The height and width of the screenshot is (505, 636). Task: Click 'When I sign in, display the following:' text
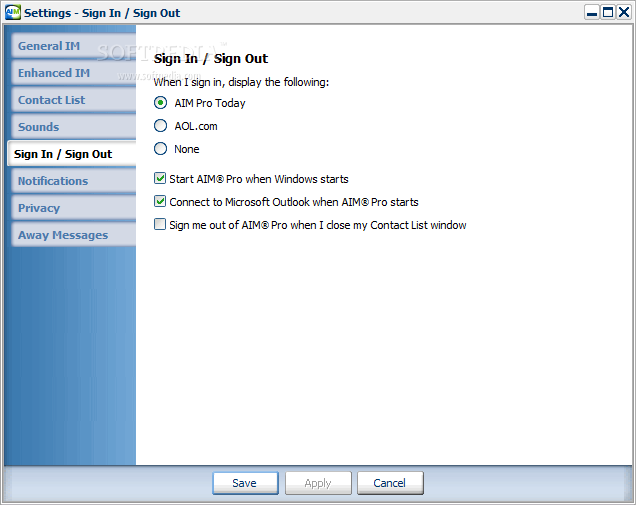click(241, 82)
